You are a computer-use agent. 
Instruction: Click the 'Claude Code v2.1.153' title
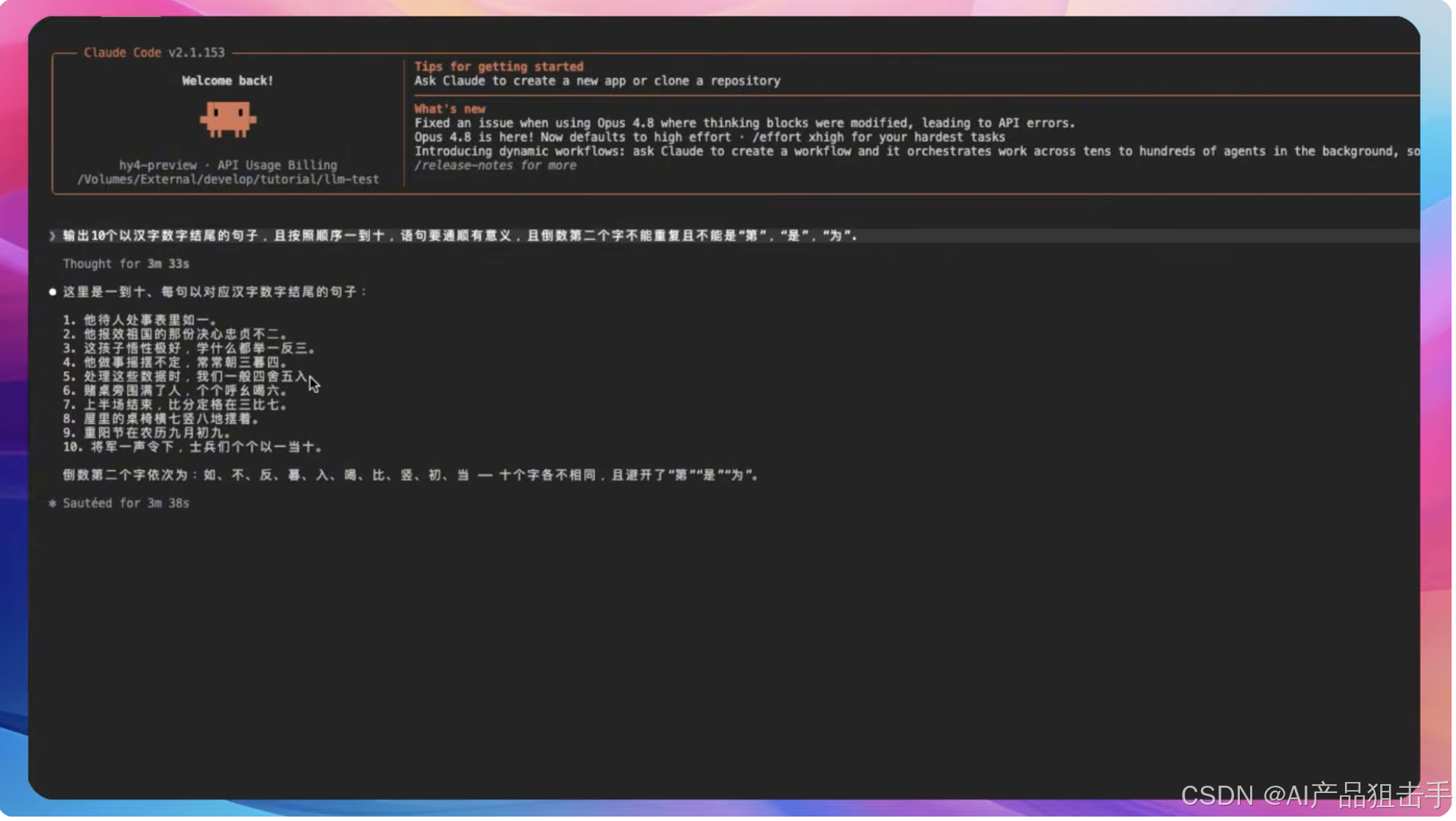pyautogui.click(x=154, y=53)
